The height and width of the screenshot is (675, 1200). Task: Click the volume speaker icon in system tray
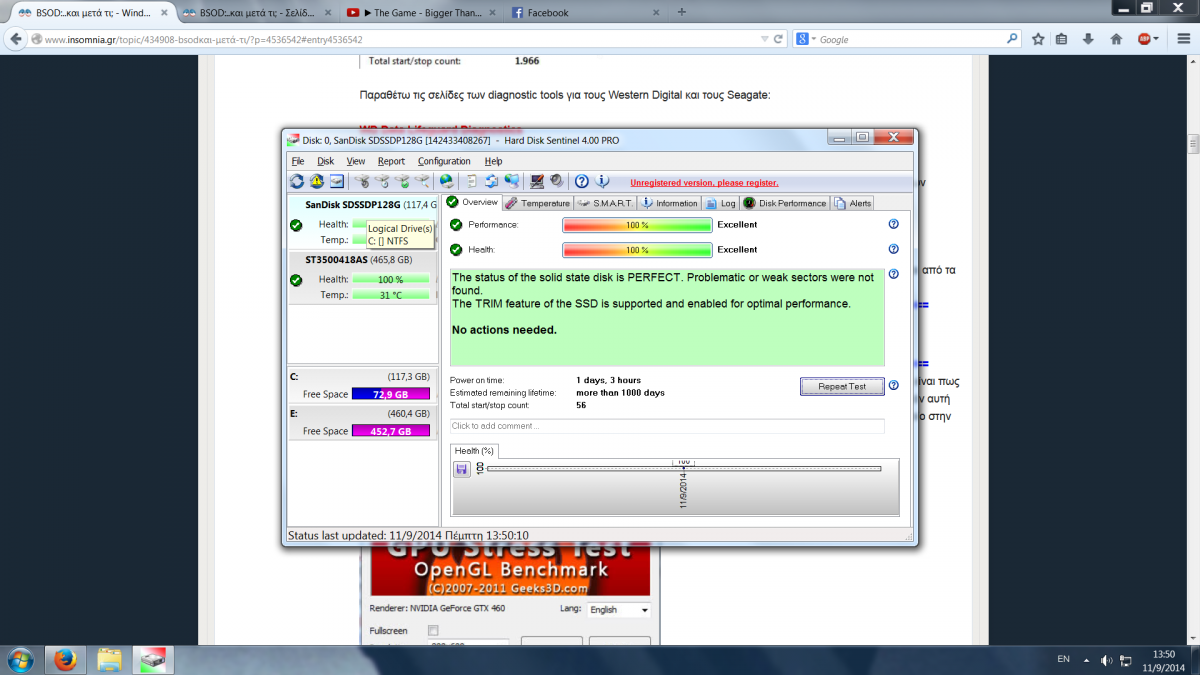[x=1107, y=660]
